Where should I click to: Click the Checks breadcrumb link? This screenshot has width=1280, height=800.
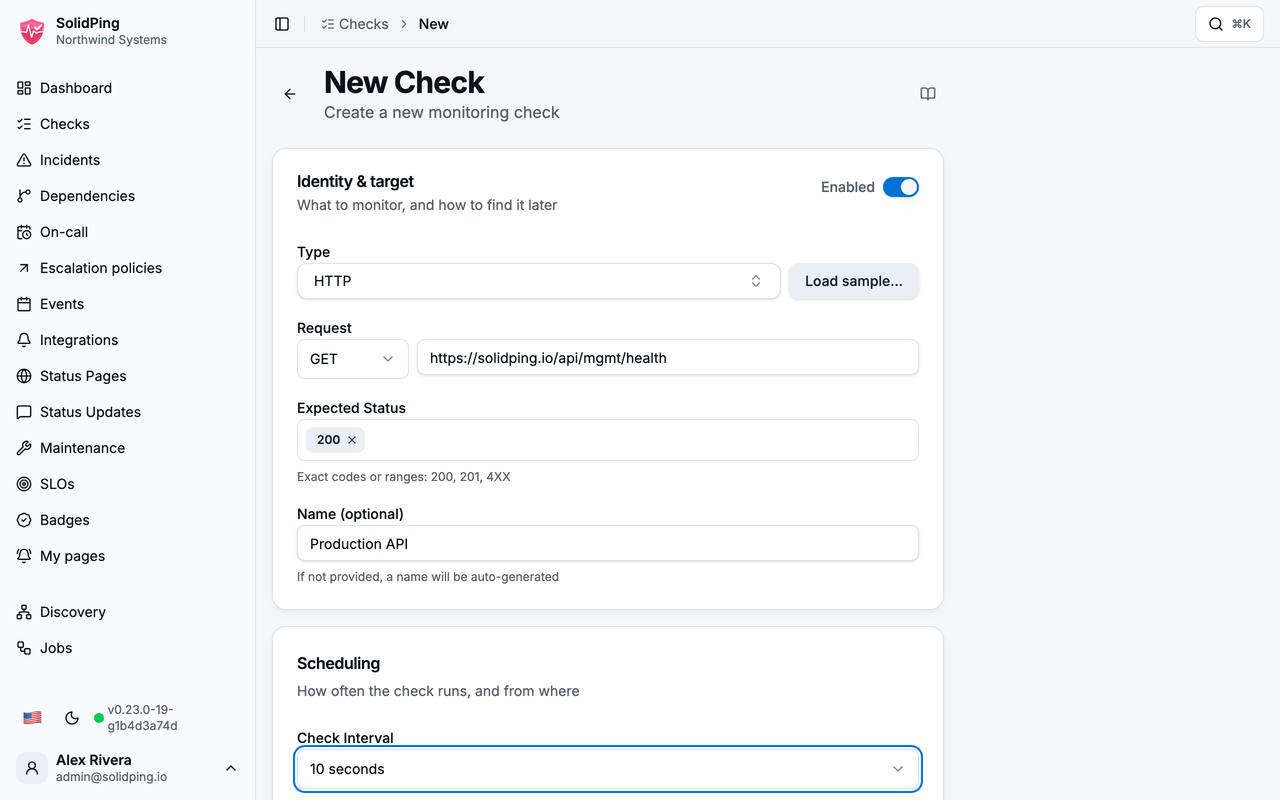(x=355, y=24)
